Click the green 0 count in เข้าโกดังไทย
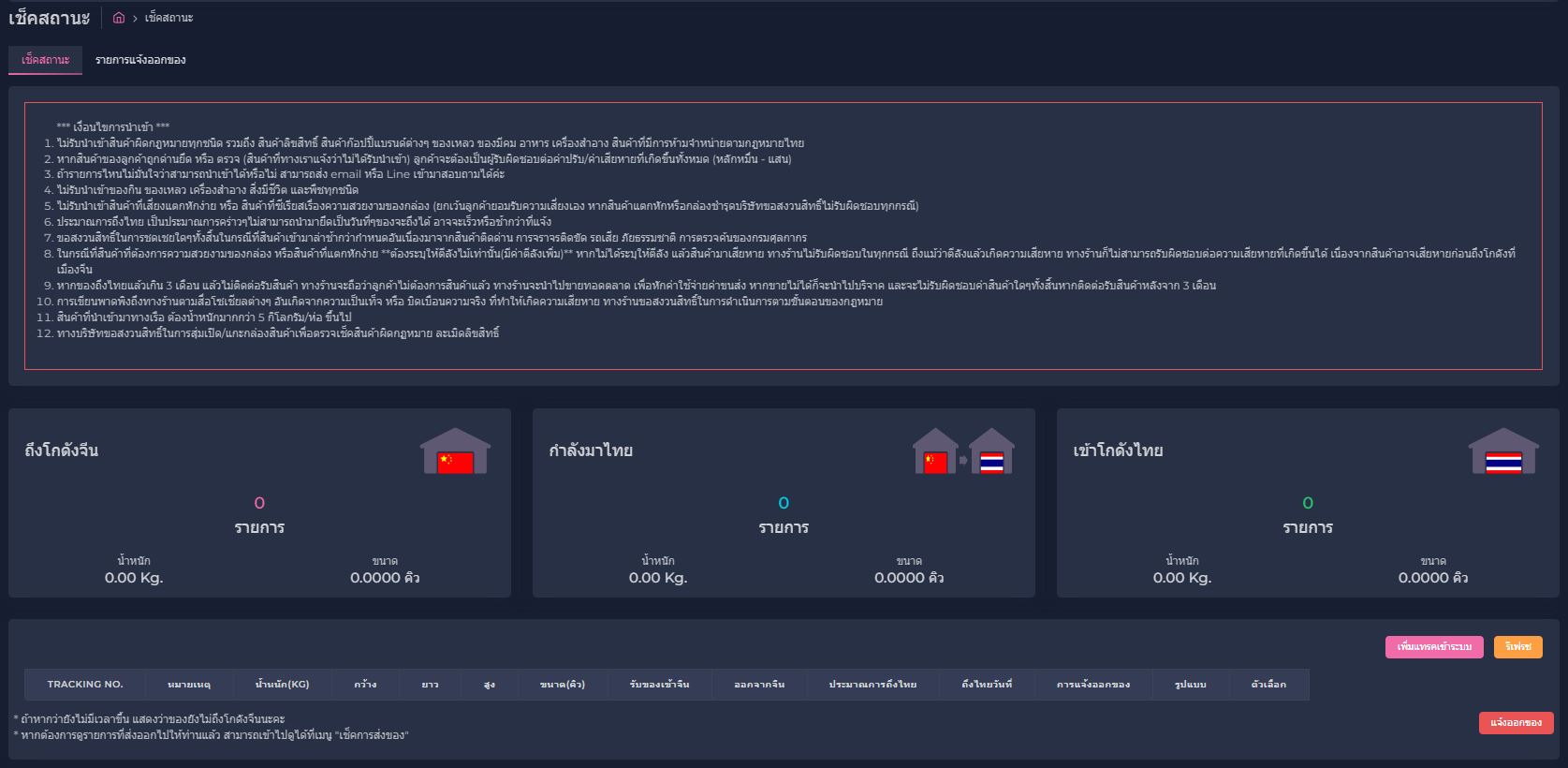The image size is (1568, 768). click(1308, 503)
